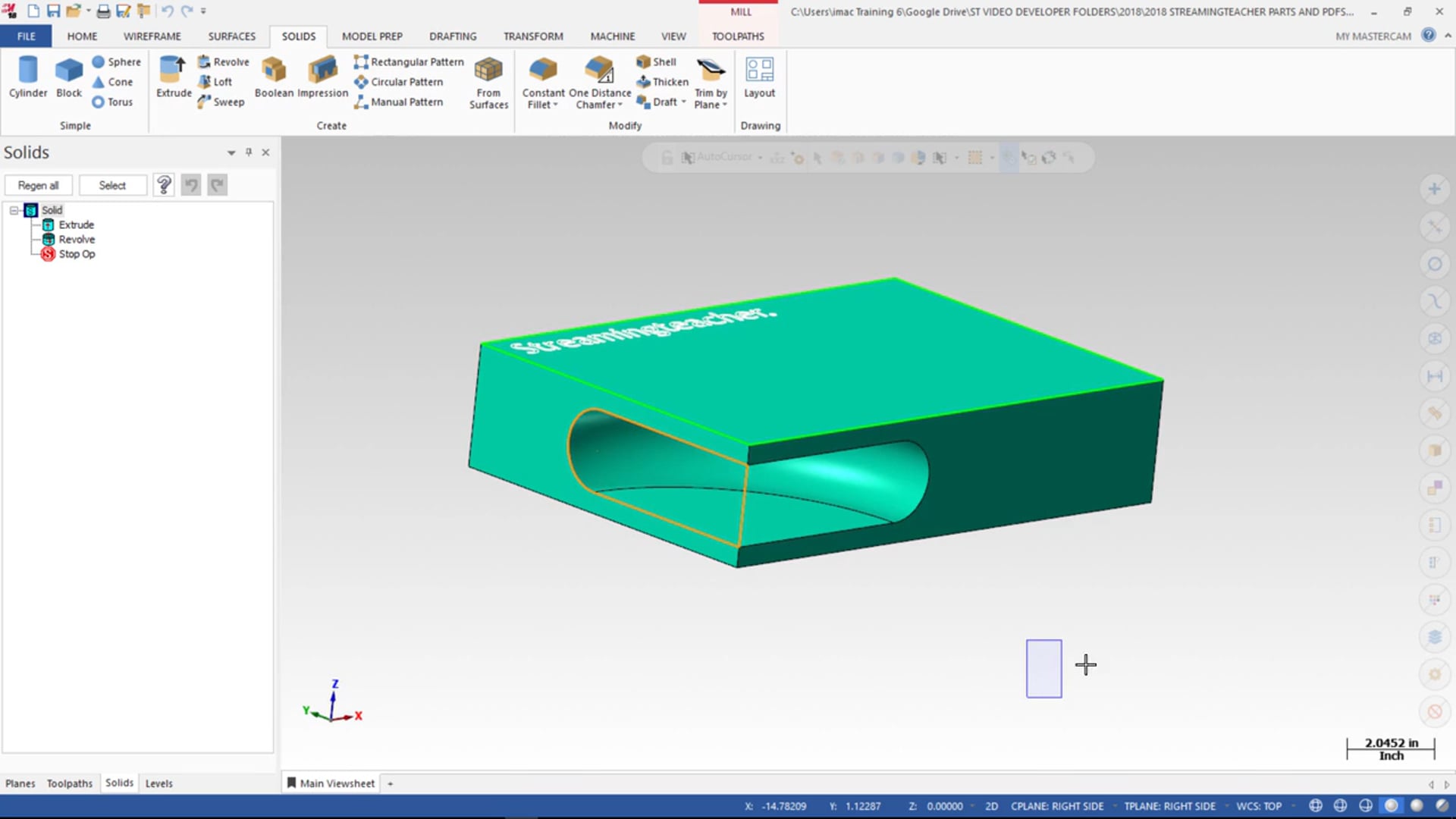This screenshot has height=819, width=1456.
Task: Open the Layout drawing tool
Action: click(759, 77)
